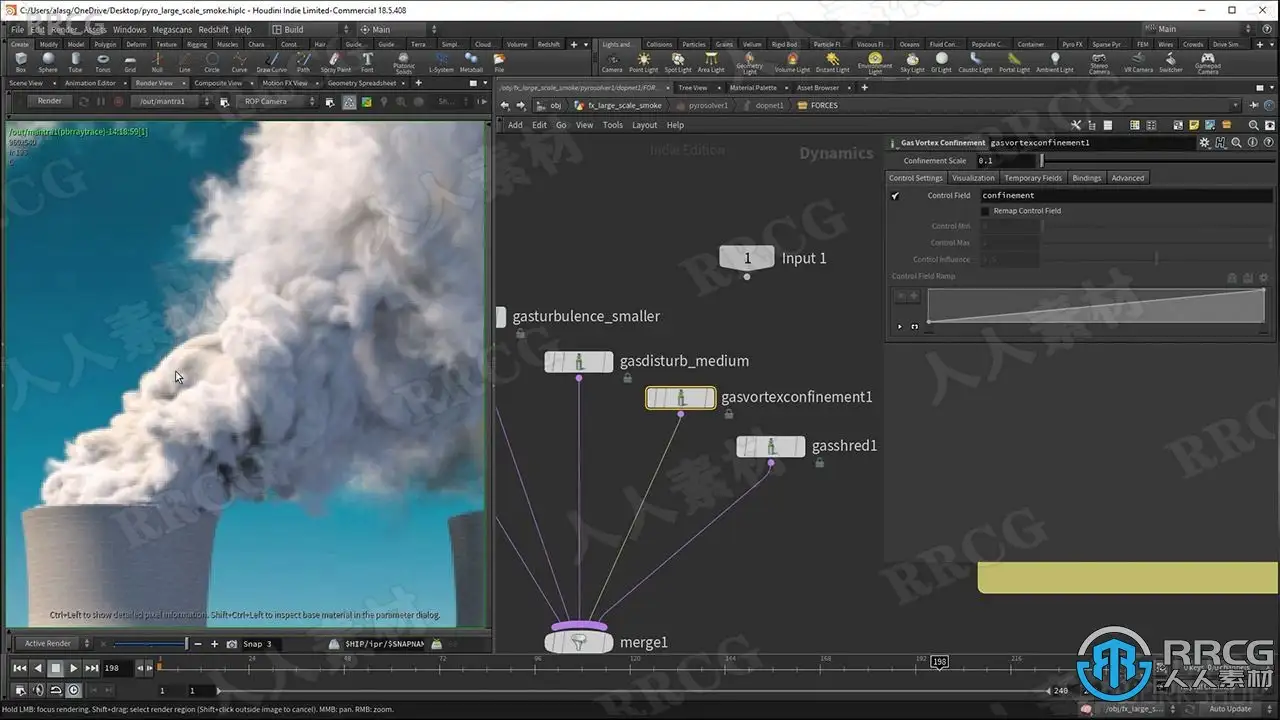Screen dimensions: 1280x720
Task: Toggle the lock flag under gasshred1
Action: [819, 463]
